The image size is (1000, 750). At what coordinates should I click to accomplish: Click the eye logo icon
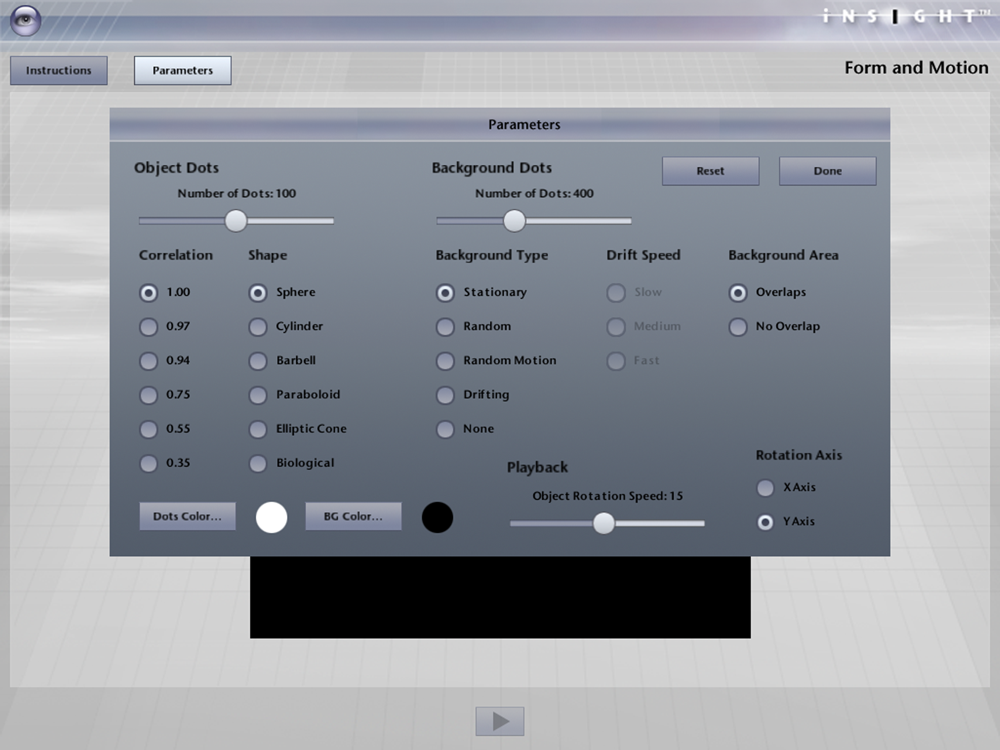click(x=26, y=20)
